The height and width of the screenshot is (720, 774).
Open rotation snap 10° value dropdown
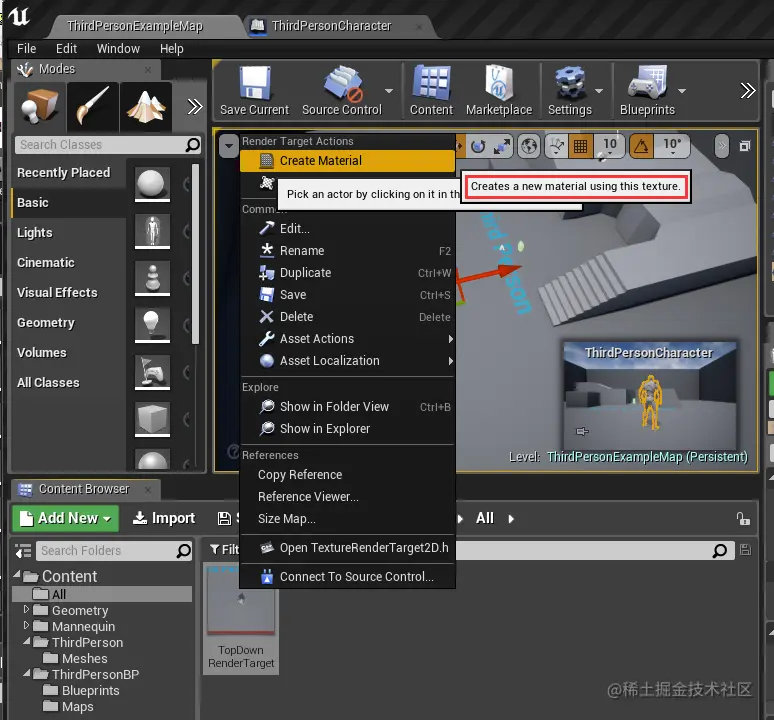pos(672,146)
